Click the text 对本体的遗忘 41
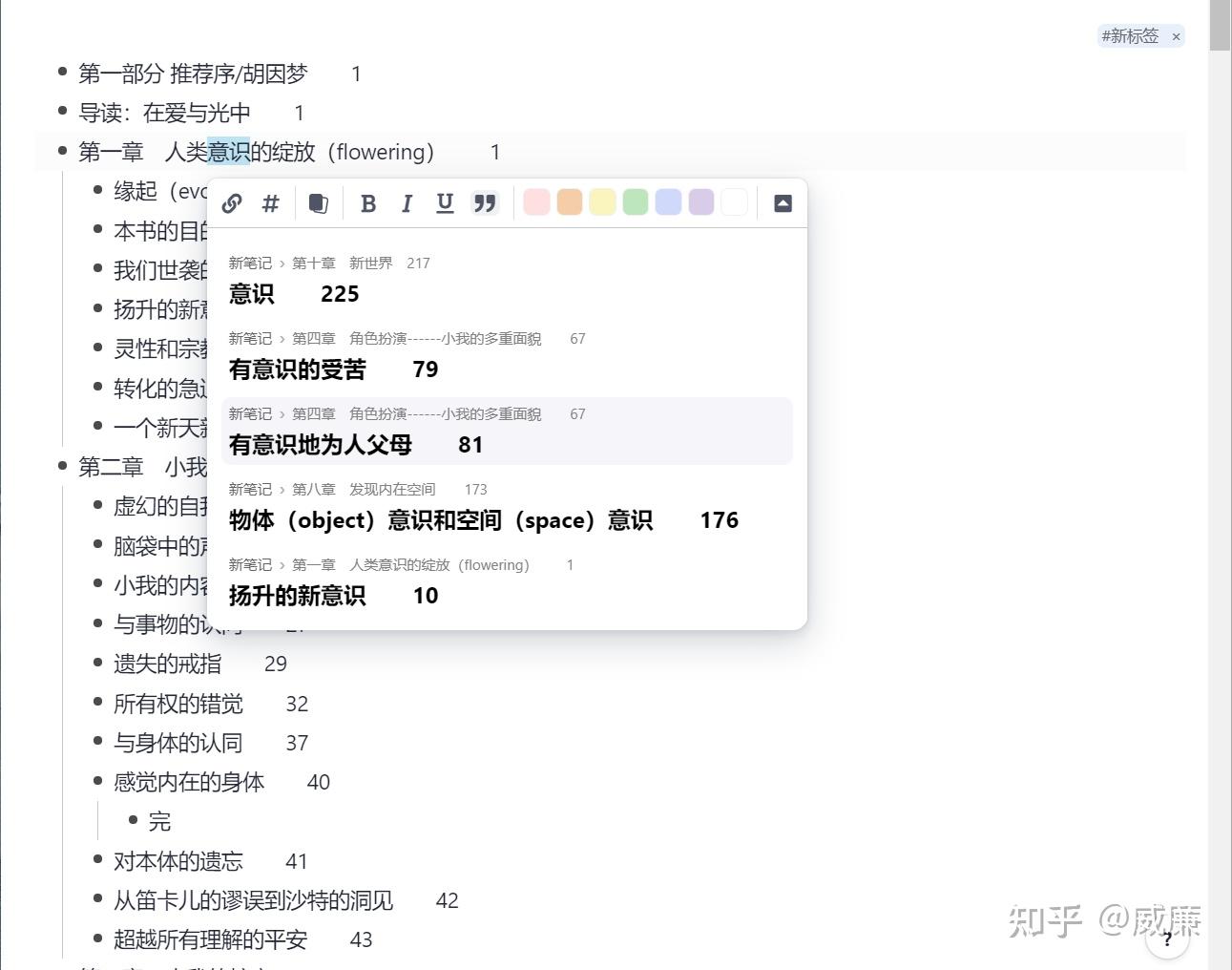This screenshot has height=970, width=1232. [211, 861]
